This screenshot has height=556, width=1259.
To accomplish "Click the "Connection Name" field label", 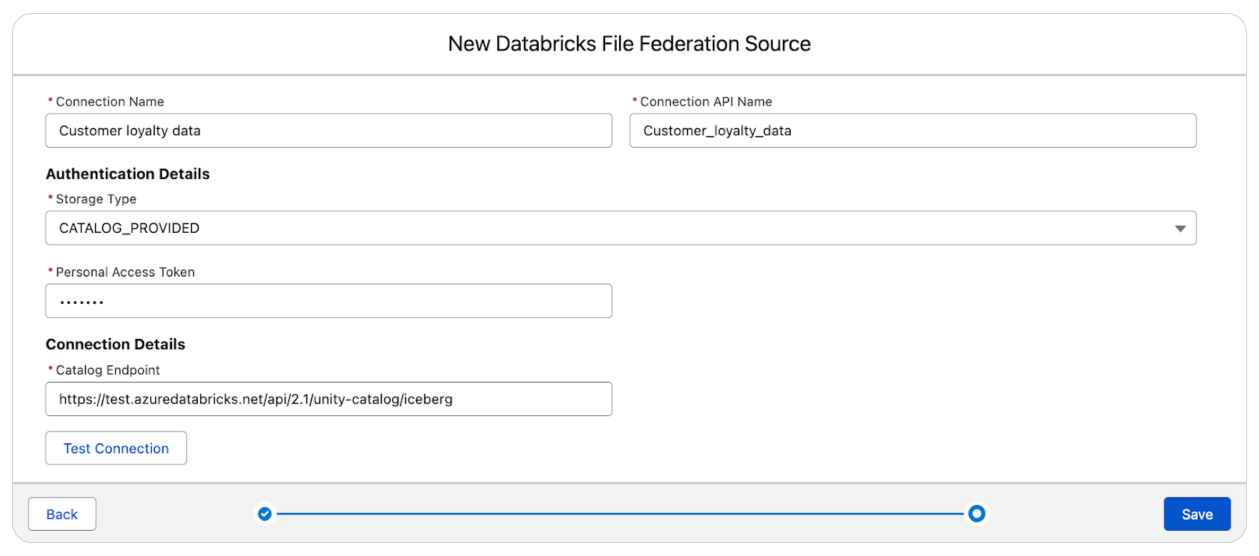I will (109, 101).
